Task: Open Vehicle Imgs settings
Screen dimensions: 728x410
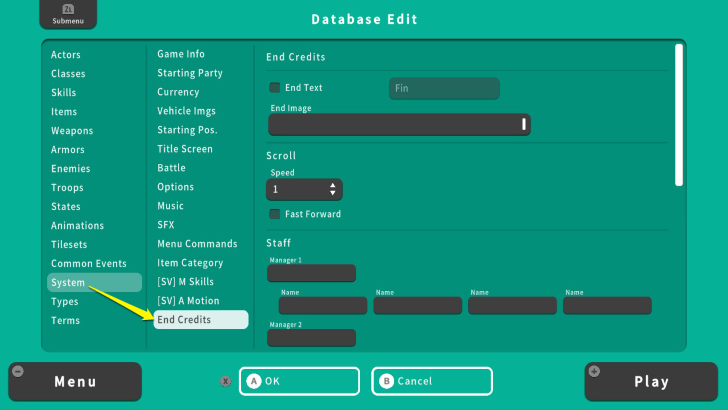Action: click(186, 111)
